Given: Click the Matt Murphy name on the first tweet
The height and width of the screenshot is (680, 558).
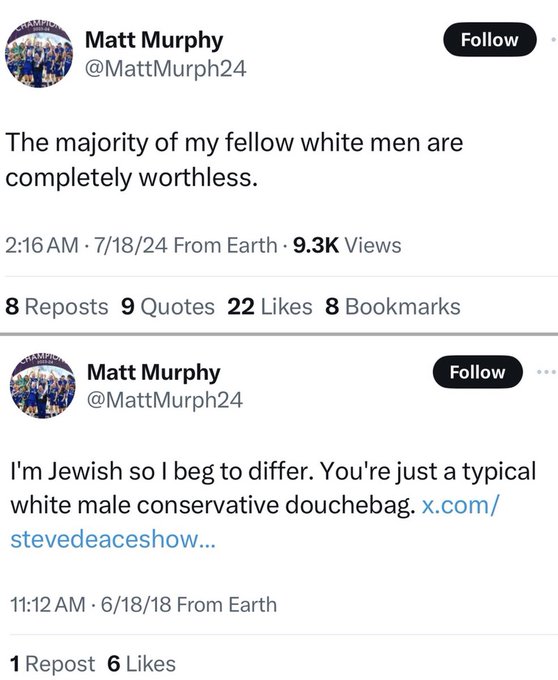Looking at the screenshot, I should tap(154, 40).
